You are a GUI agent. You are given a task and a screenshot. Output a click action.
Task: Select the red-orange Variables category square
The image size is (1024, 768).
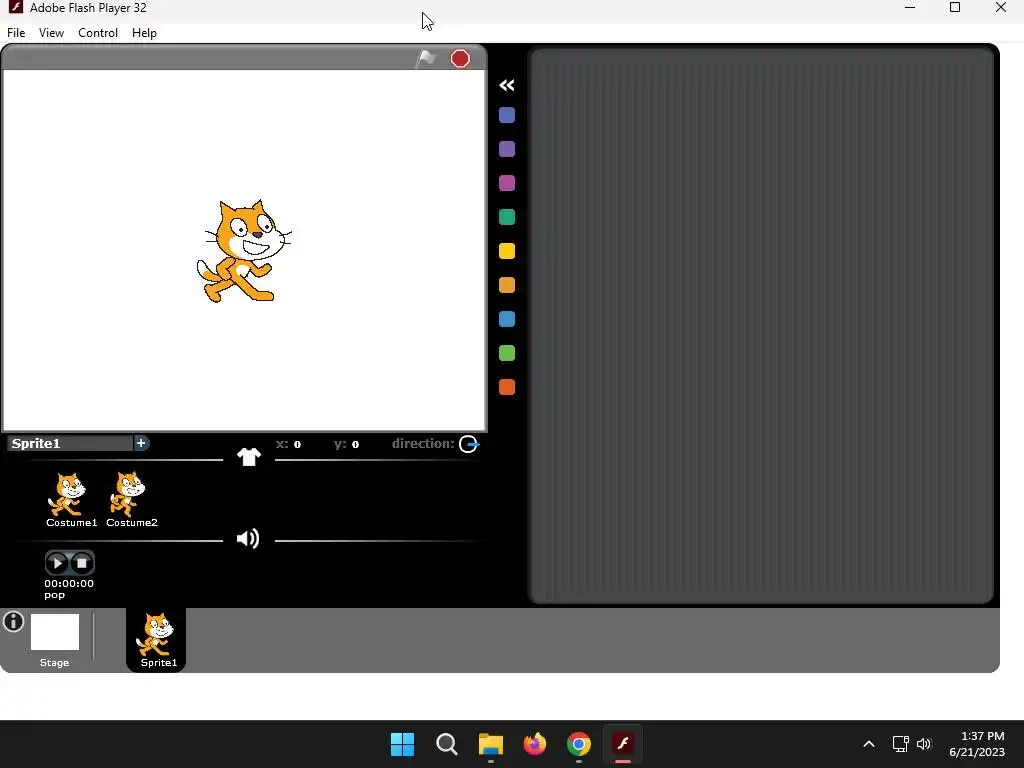tap(507, 387)
